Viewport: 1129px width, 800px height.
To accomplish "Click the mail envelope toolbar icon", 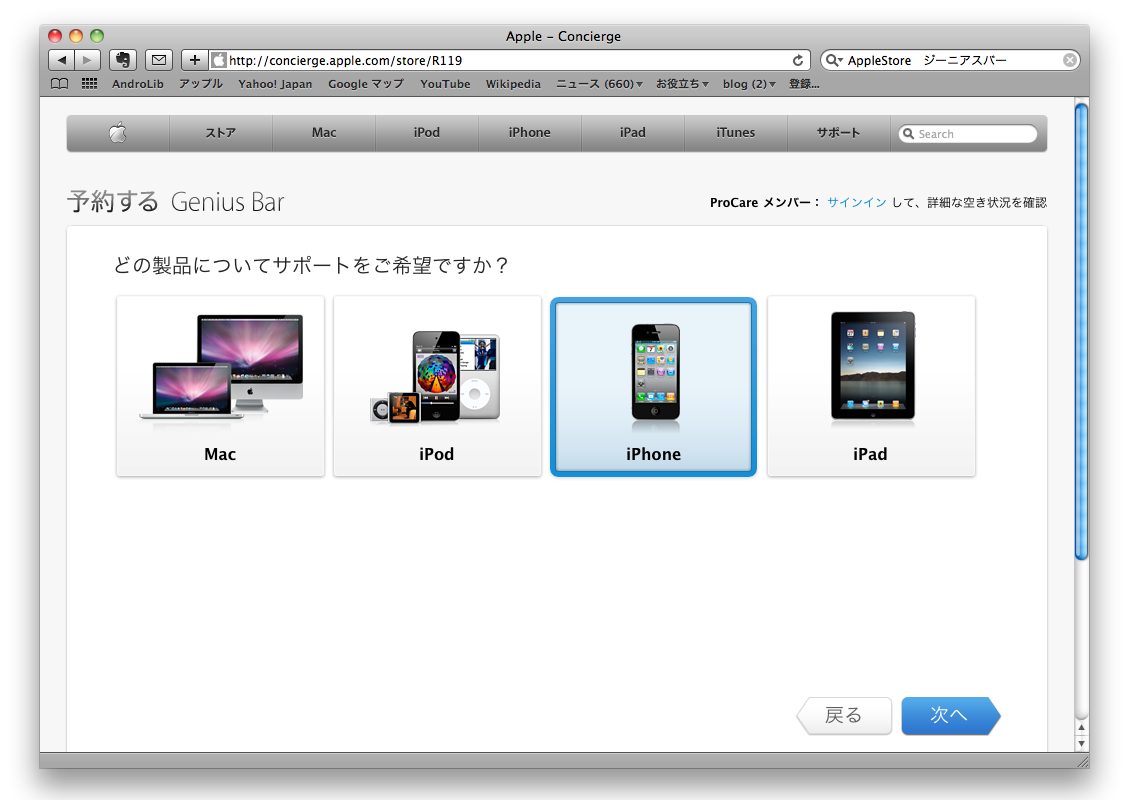I will 159,60.
